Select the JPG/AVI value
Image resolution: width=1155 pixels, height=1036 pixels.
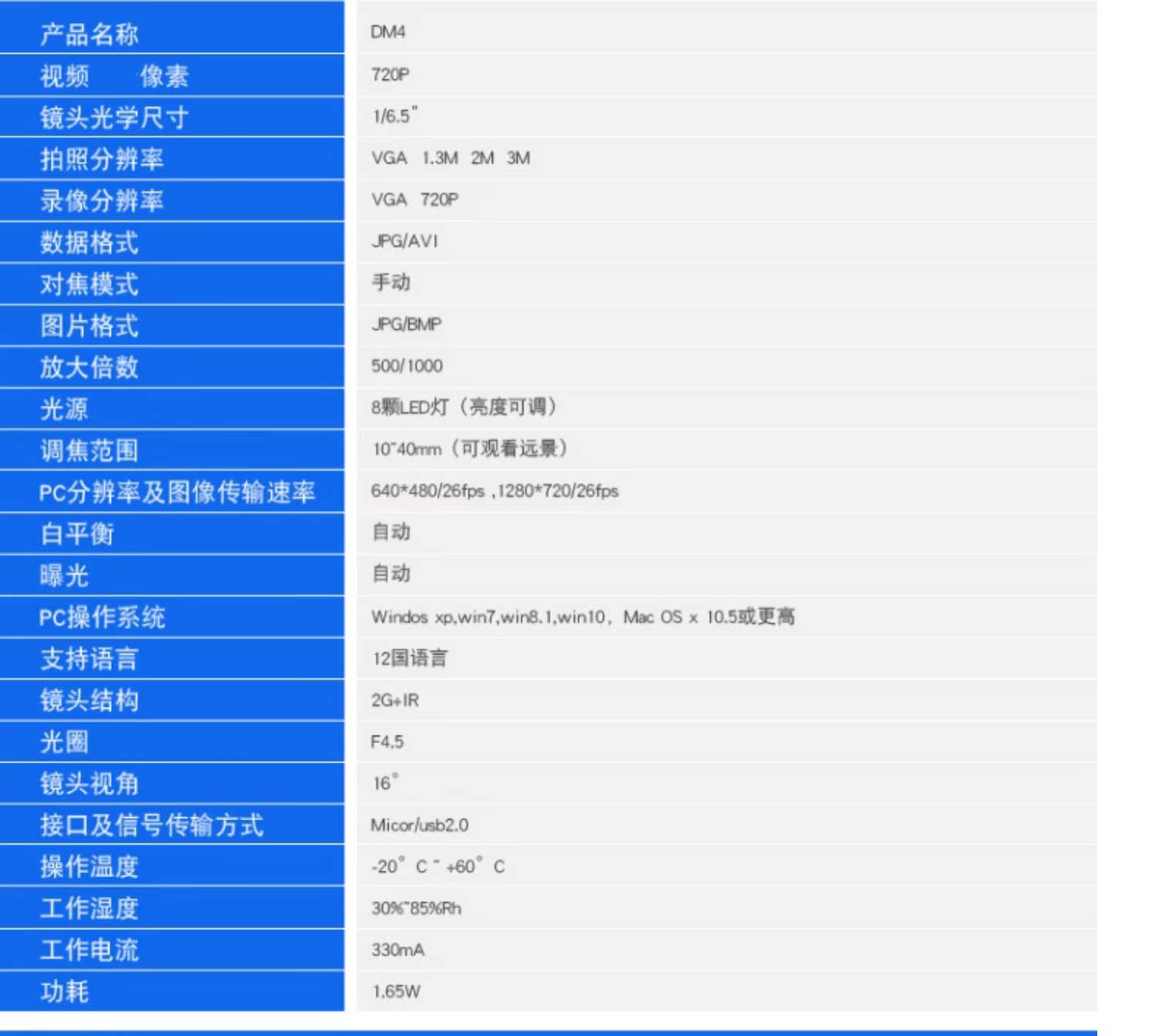click(x=404, y=241)
